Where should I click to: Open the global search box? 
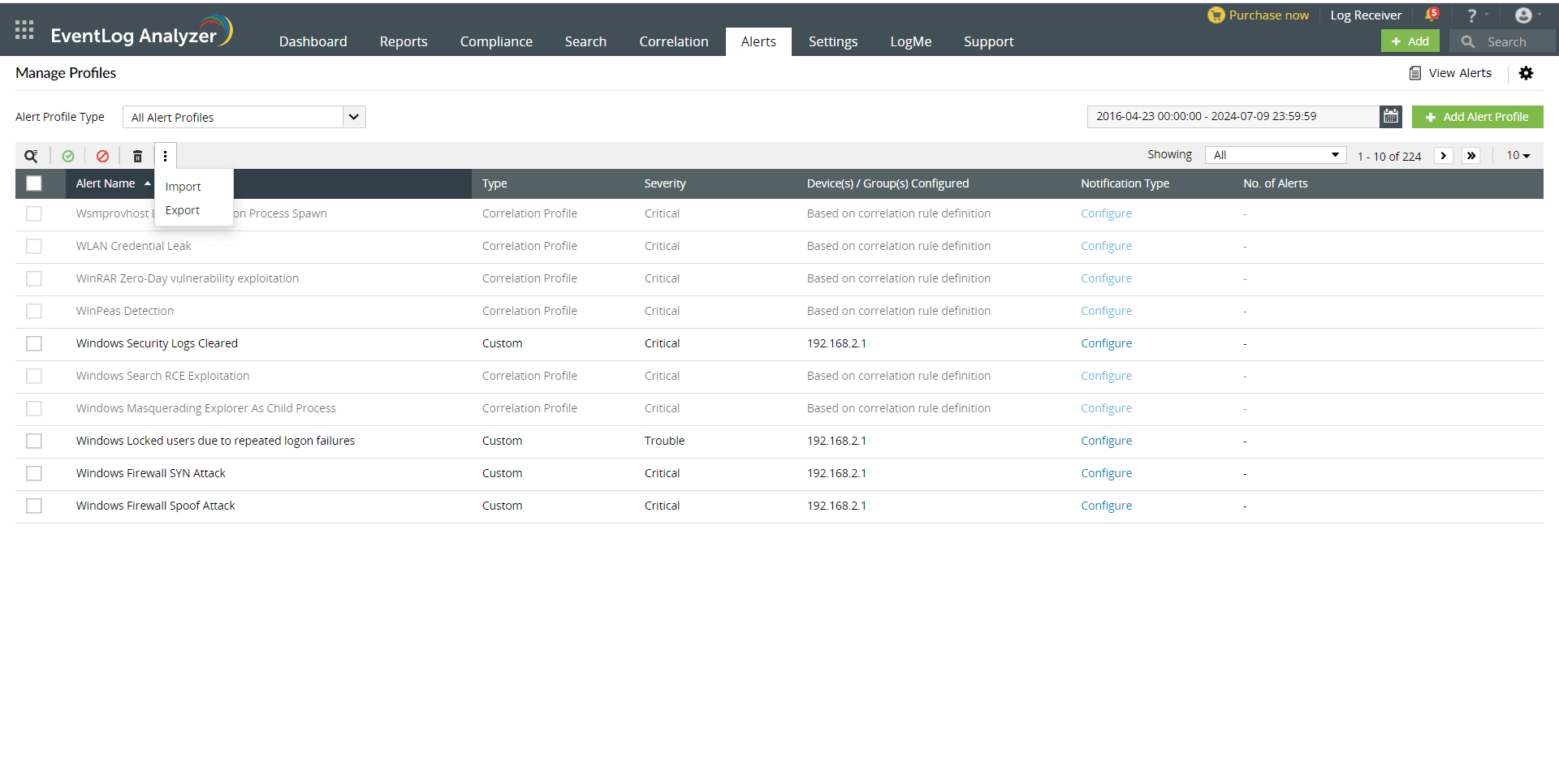coord(1510,41)
